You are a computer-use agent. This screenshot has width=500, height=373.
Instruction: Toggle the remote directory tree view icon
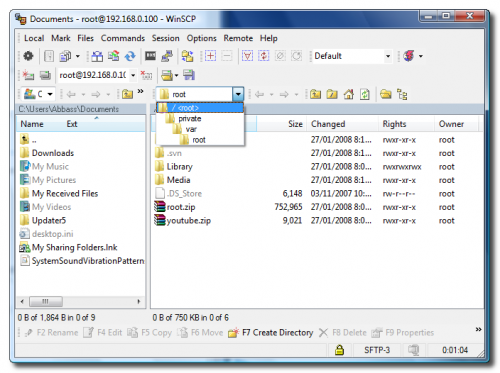click(402, 95)
